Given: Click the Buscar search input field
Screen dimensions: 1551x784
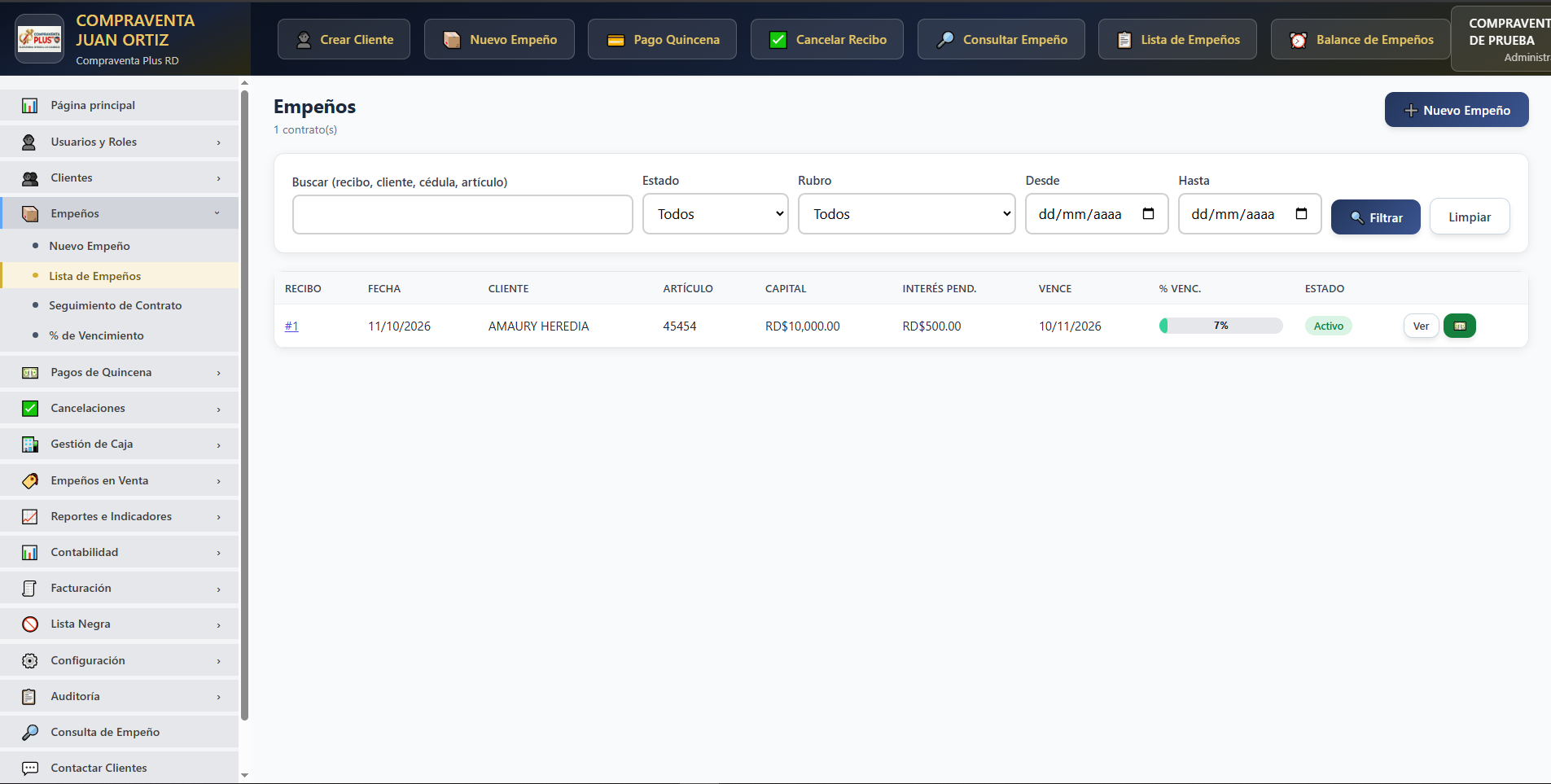Looking at the screenshot, I should tap(462, 214).
